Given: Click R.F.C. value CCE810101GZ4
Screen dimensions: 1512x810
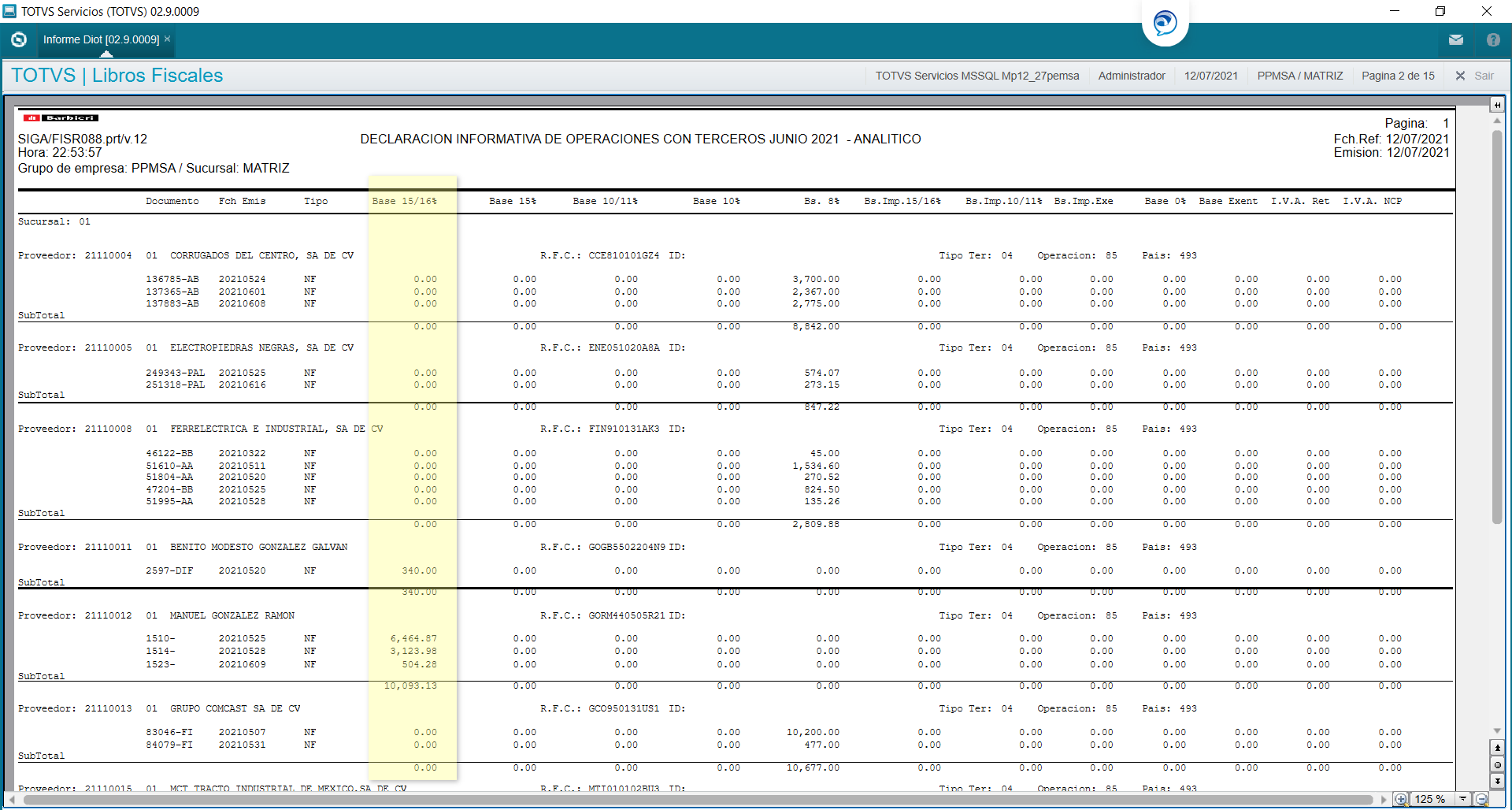Looking at the screenshot, I should (x=624, y=255).
